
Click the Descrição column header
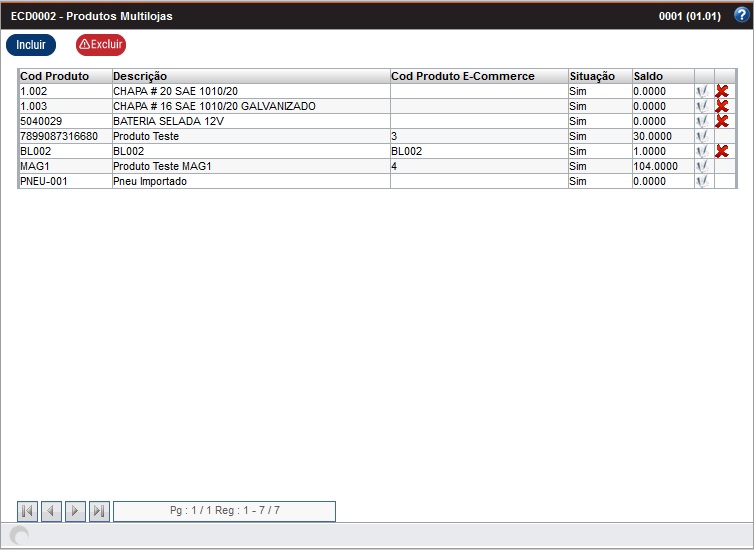coord(140,76)
